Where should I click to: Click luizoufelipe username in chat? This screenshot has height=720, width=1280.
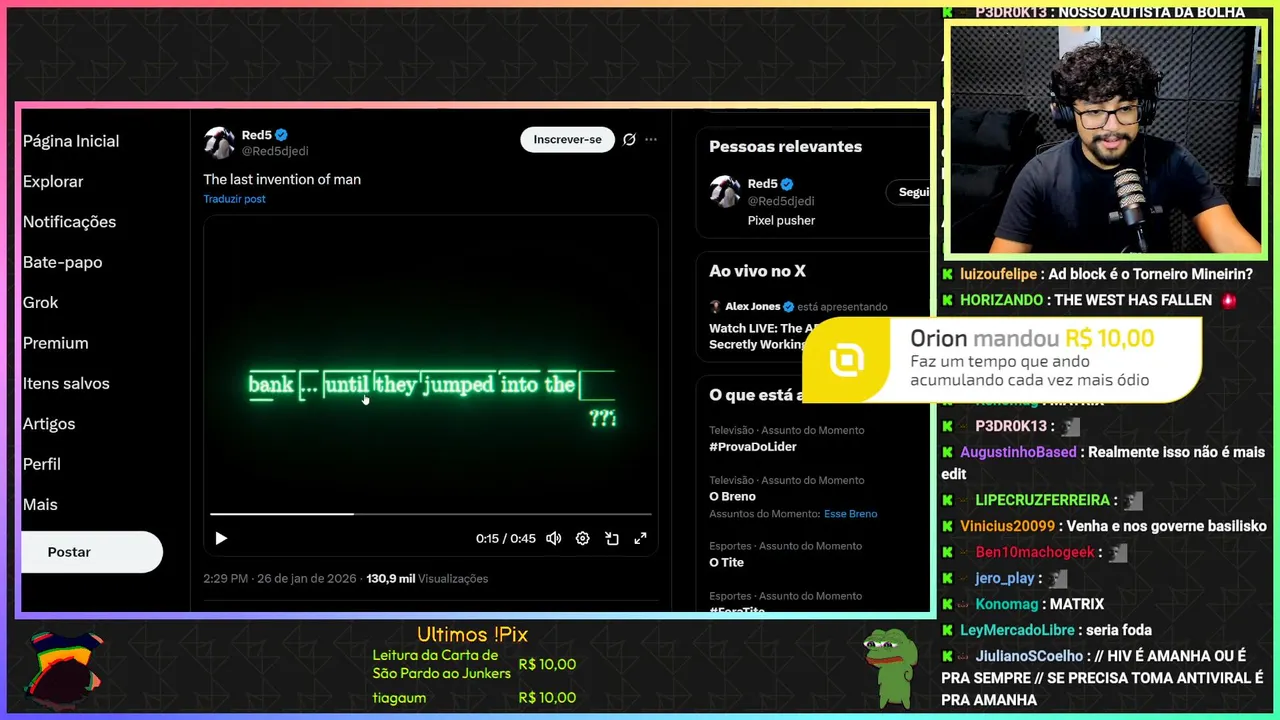coord(998,274)
